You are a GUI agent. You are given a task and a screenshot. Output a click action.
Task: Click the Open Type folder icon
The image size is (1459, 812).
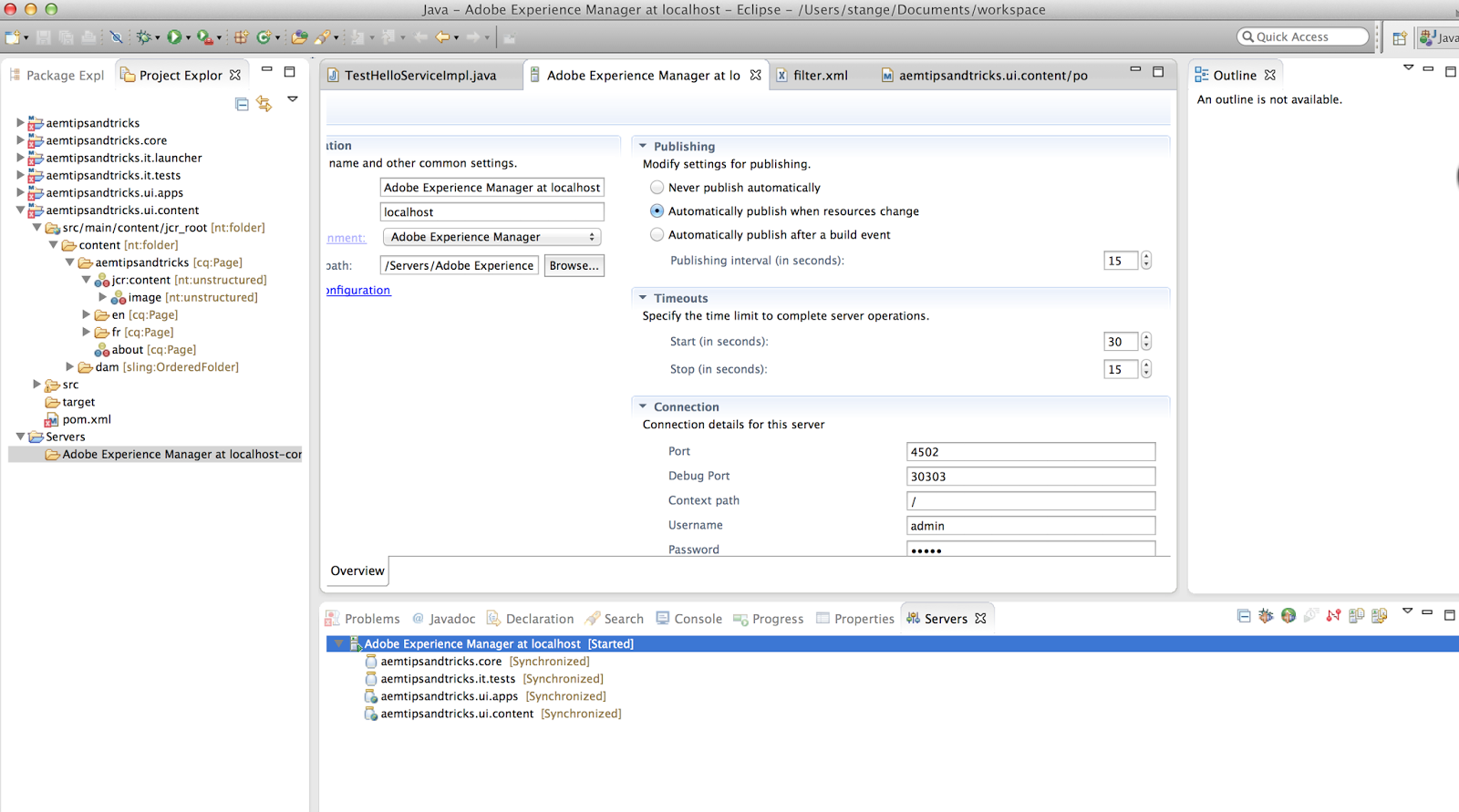[x=299, y=37]
